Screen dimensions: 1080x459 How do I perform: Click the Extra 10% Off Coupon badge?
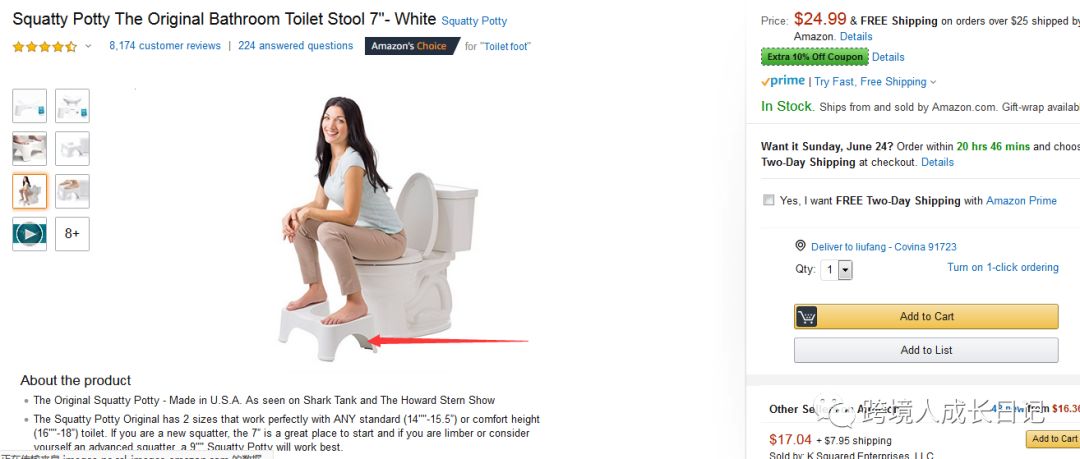815,57
